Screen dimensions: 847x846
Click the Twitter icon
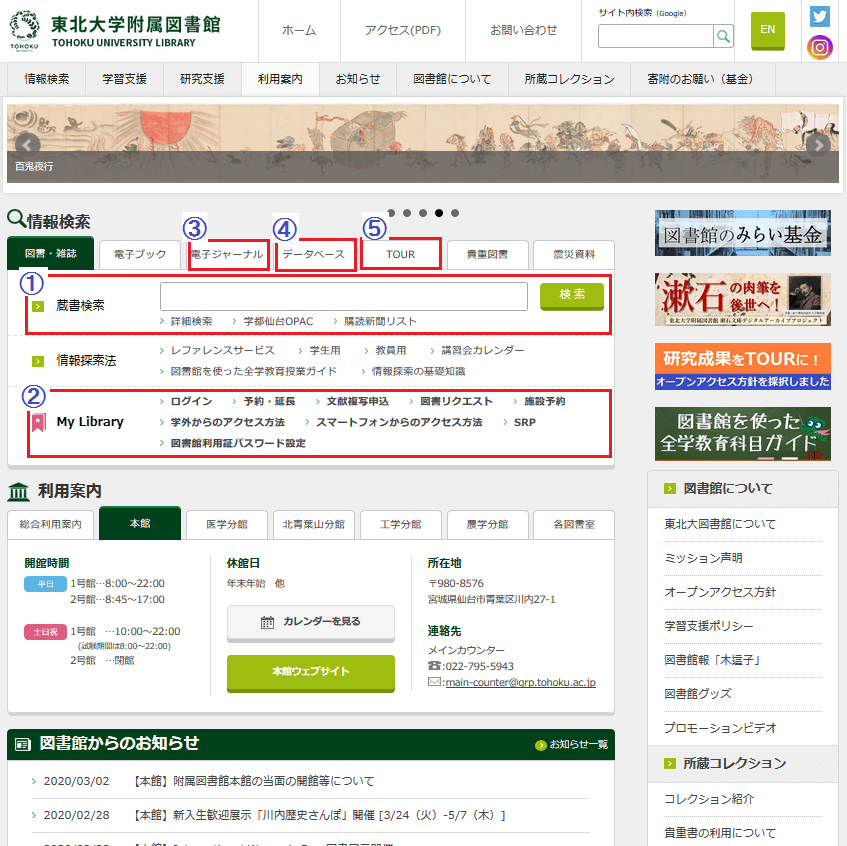click(820, 16)
